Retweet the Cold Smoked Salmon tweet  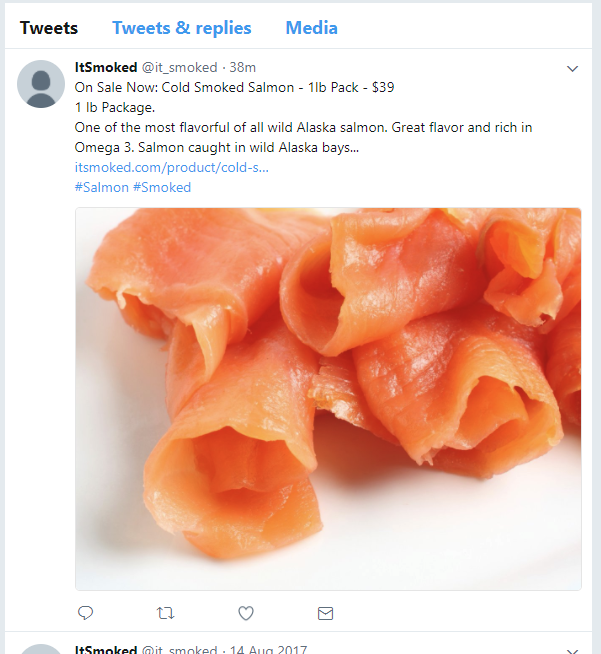[x=166, y=613]
